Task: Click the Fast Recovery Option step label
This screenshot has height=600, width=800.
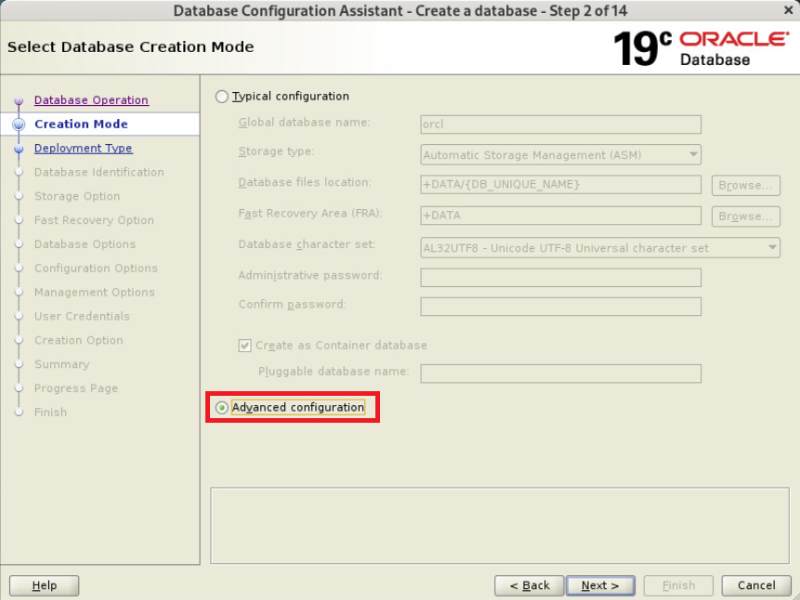Action: pos(94,220)
